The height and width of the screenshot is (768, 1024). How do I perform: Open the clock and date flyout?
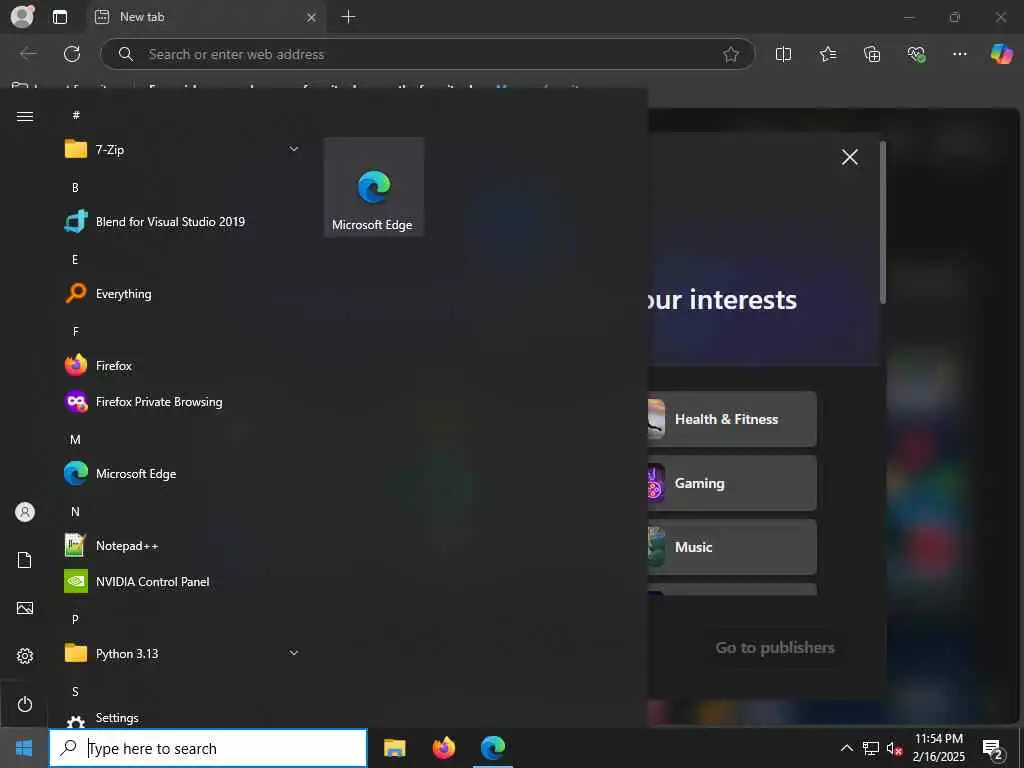[938, 748]
